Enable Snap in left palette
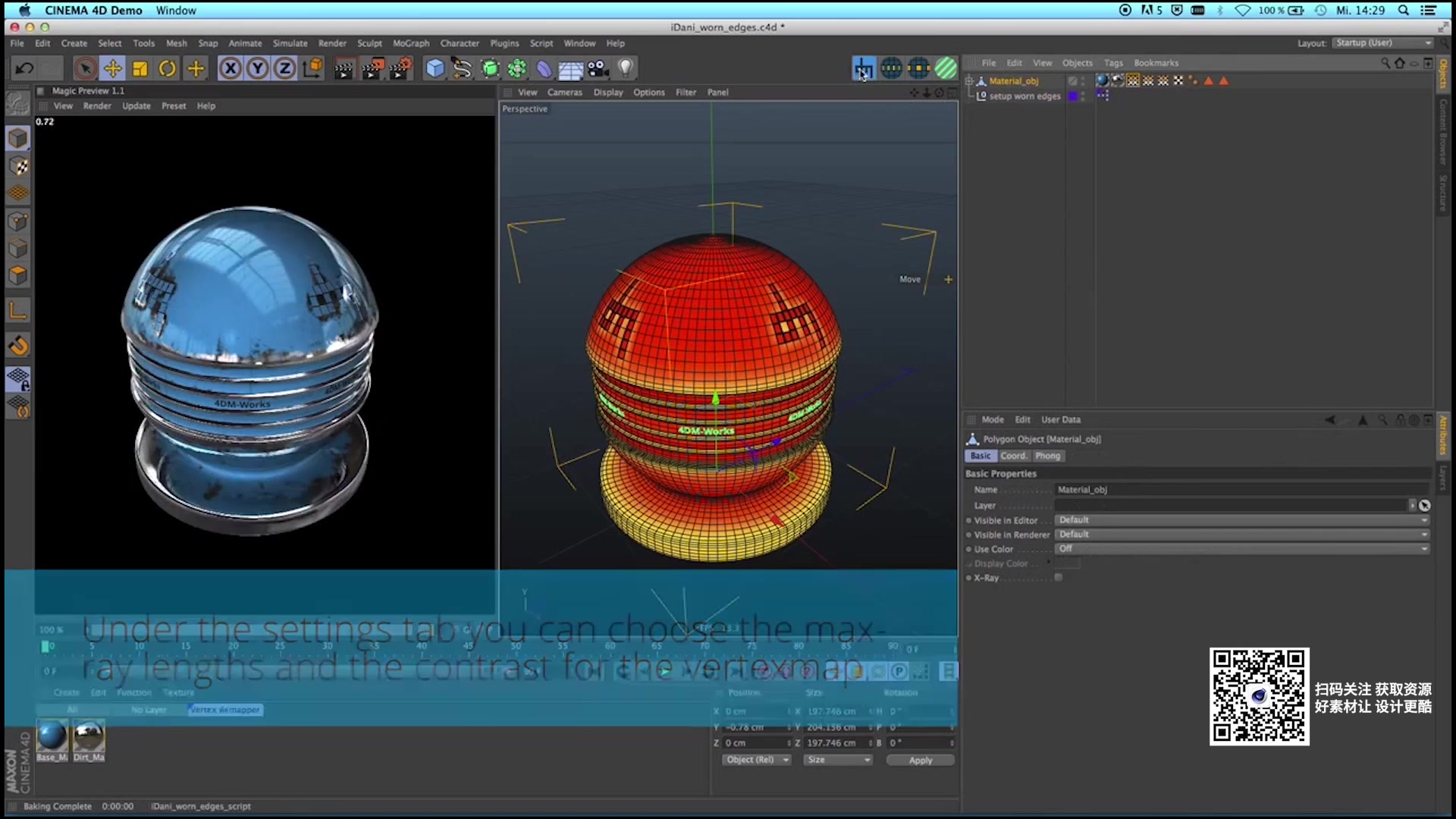Screen dimensions: 1456x819 point(18,346)
